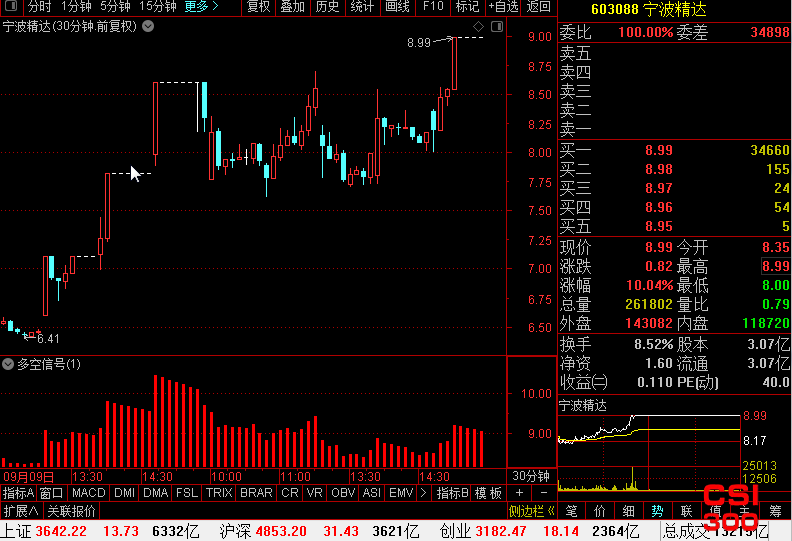Switch to 分时 intraday view
792x541 pixels.
[x=39, y=7]
